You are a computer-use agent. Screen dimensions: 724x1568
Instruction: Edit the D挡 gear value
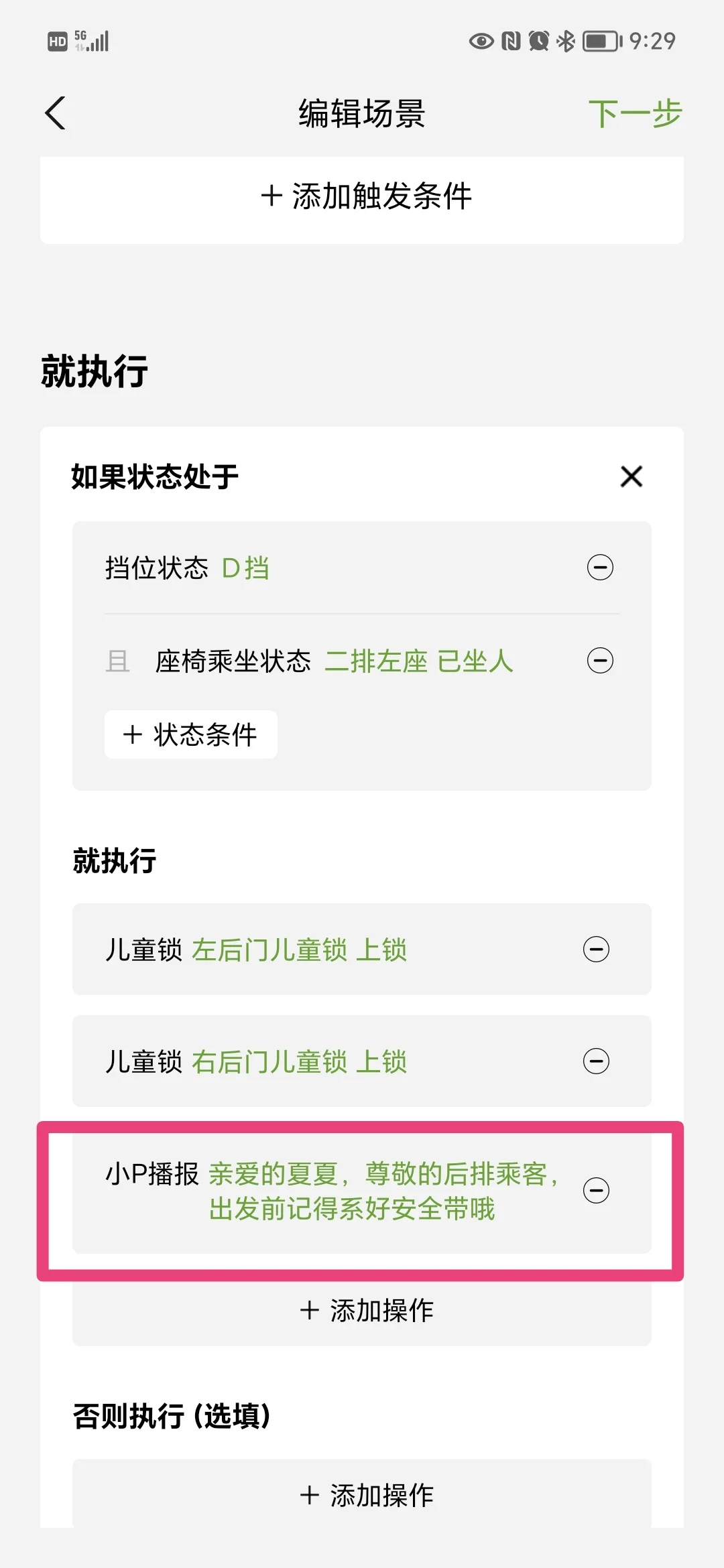[245, 568]
